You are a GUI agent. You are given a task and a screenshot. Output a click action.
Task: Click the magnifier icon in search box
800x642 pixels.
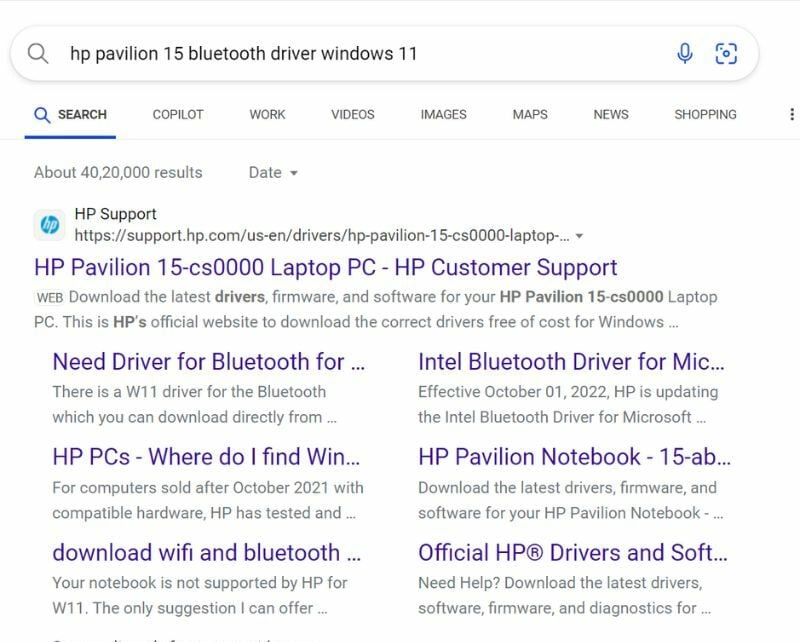pyautogui.click(x=38, y=53)
